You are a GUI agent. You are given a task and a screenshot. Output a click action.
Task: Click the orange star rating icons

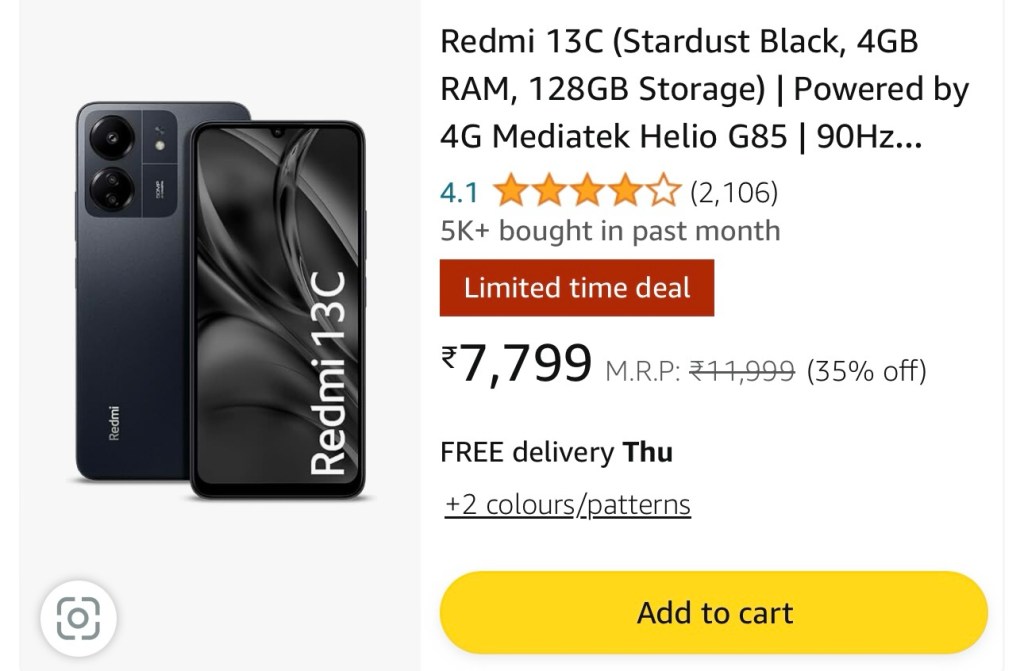click(586, 190)
